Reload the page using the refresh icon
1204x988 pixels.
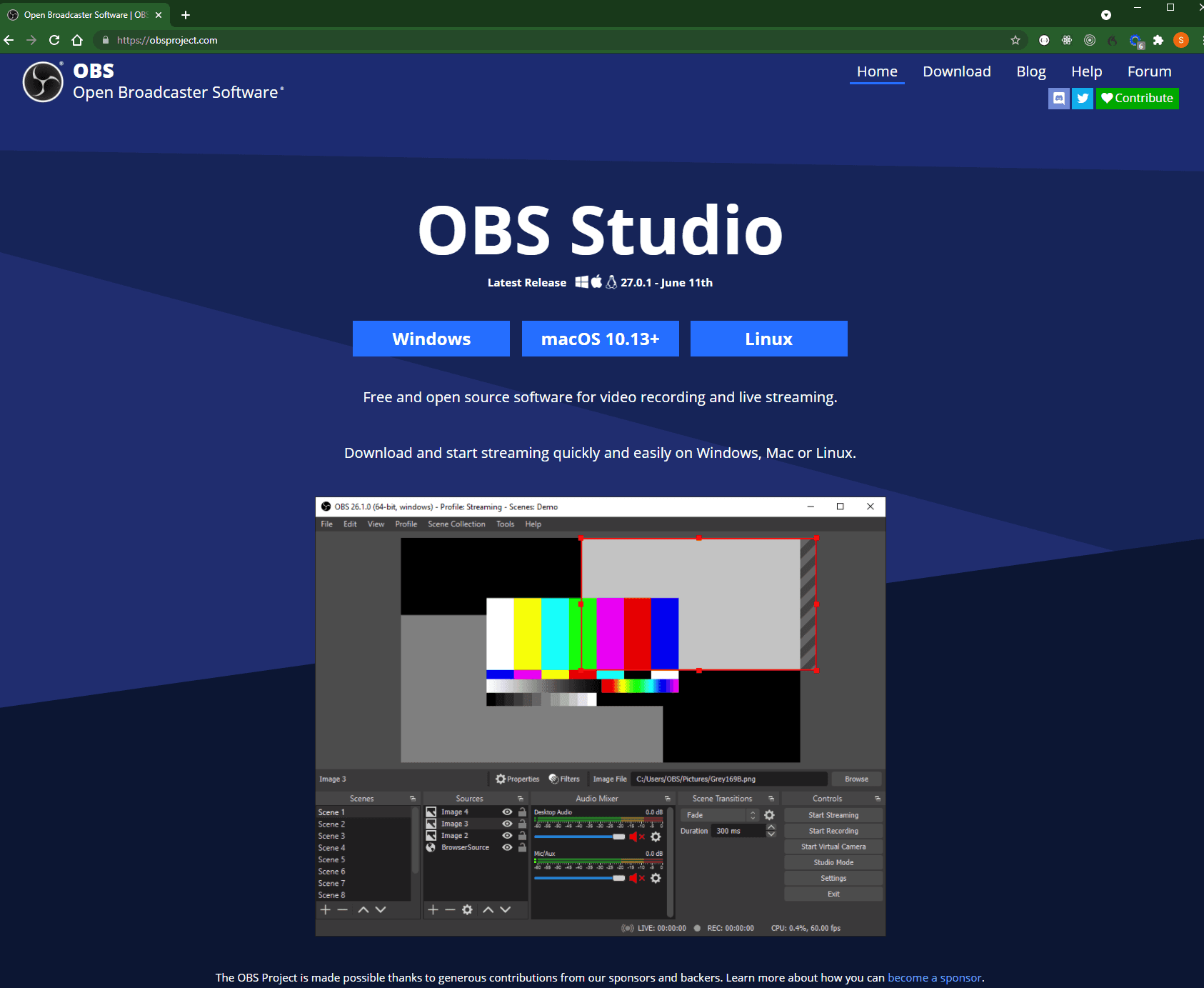(x=54, y=40)
